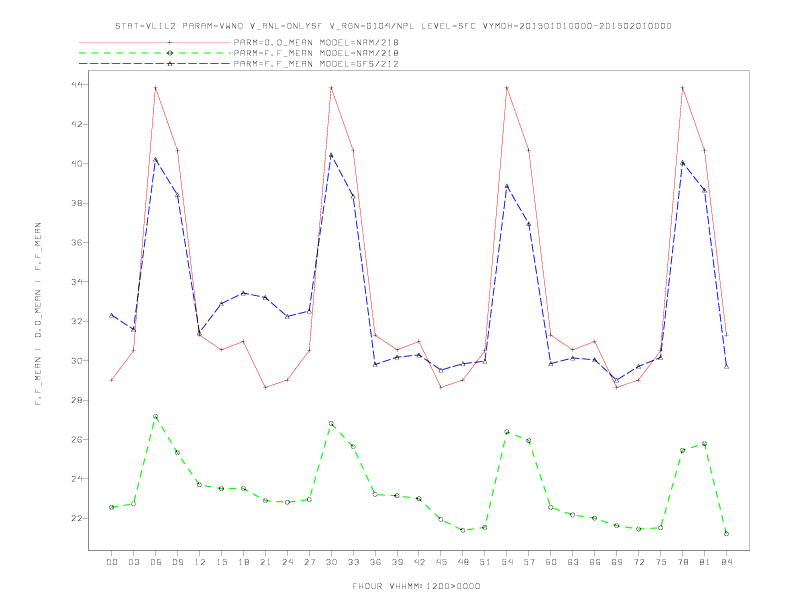Viewport: 792px width, 612px height.
Task: Click x-axis tick label 12
Action: tap(200, 562)
